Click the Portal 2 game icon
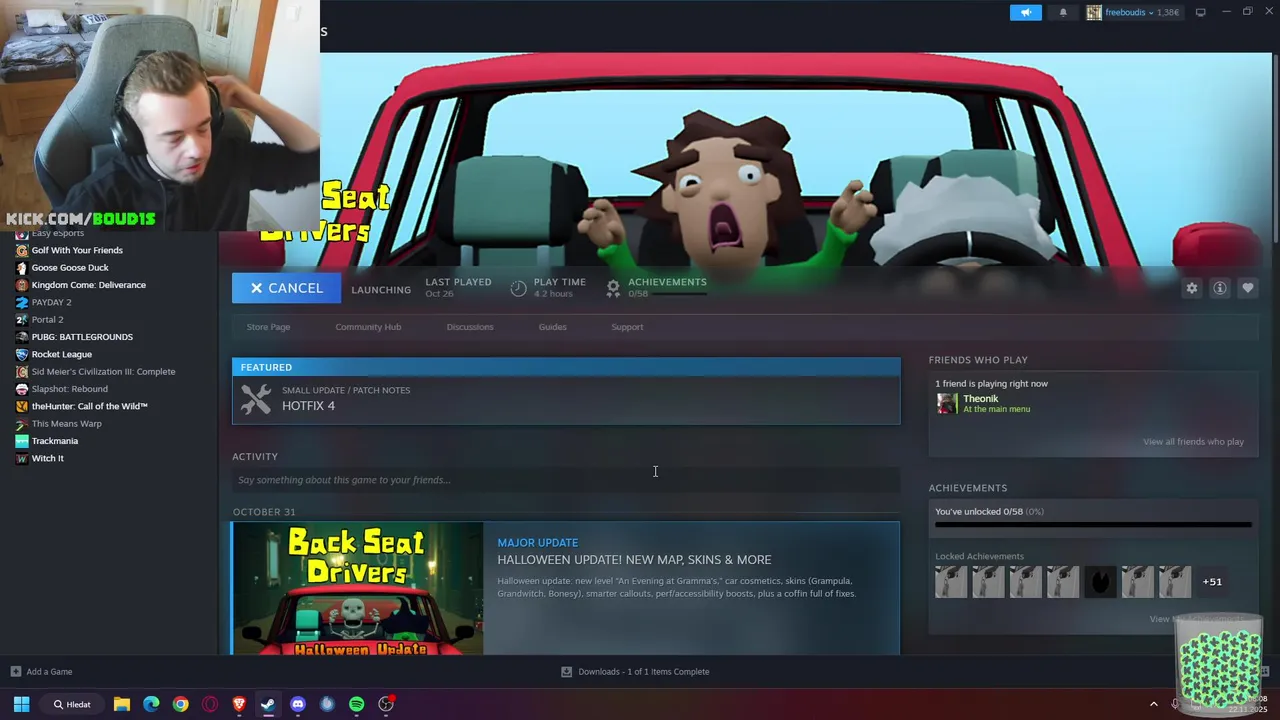This screenshot has width=1280, height=720. tap(22, 320)
